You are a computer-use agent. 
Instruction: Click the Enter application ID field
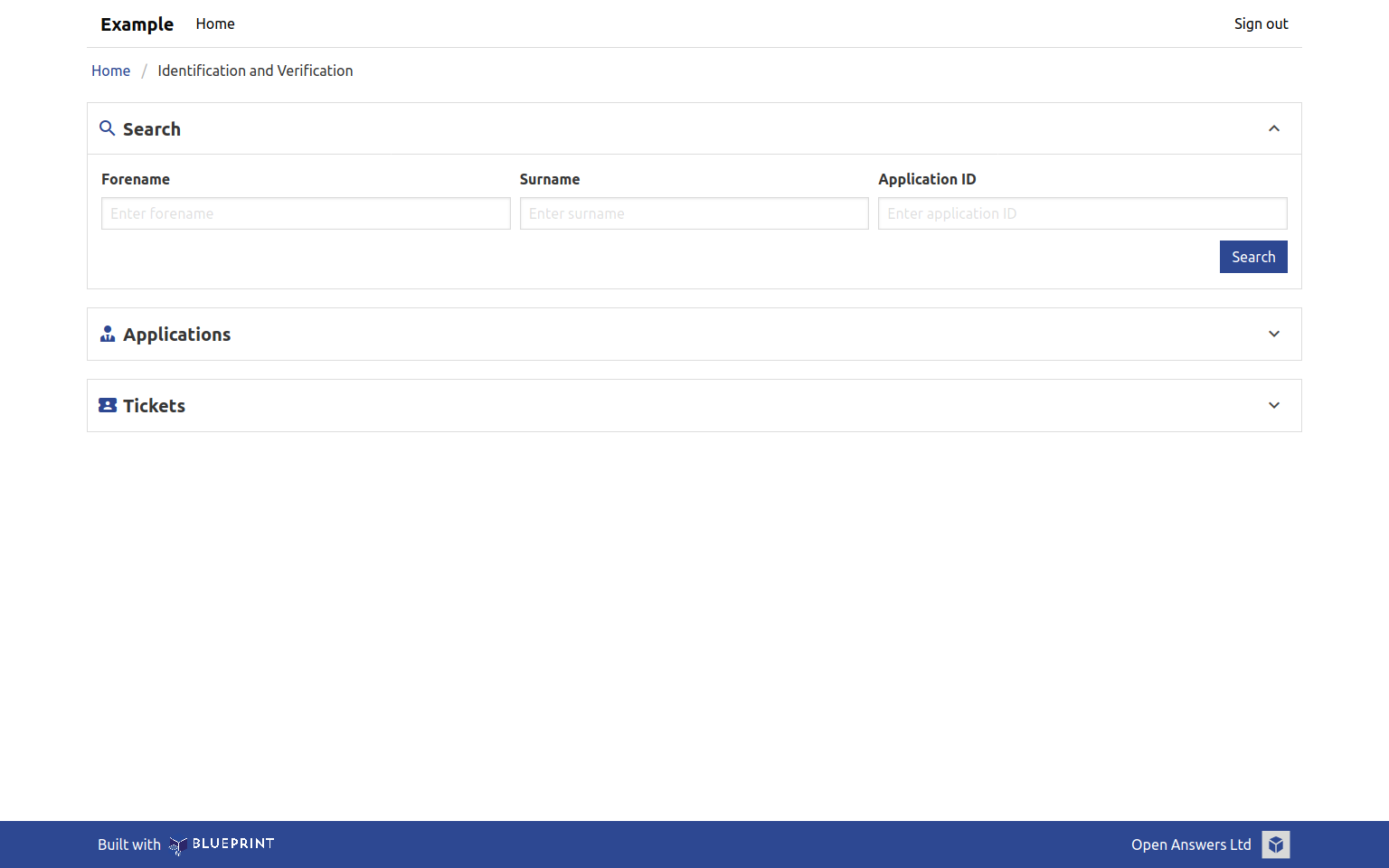[x=1082, y=213]
